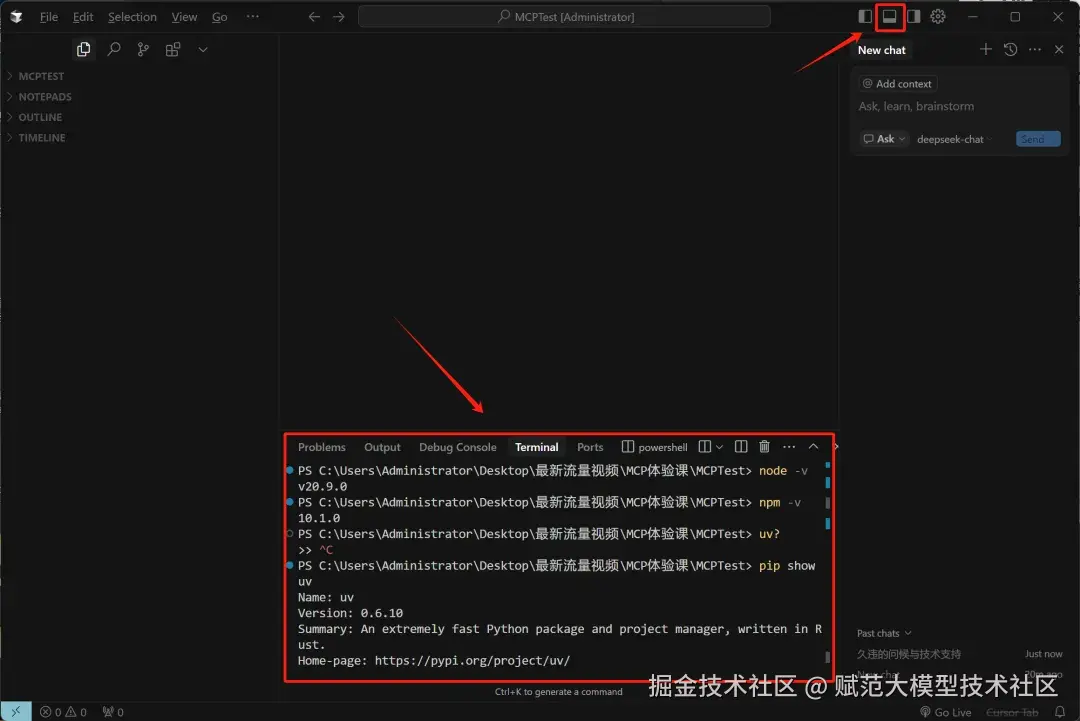Start a new chat with plus icon

point(986,50)
